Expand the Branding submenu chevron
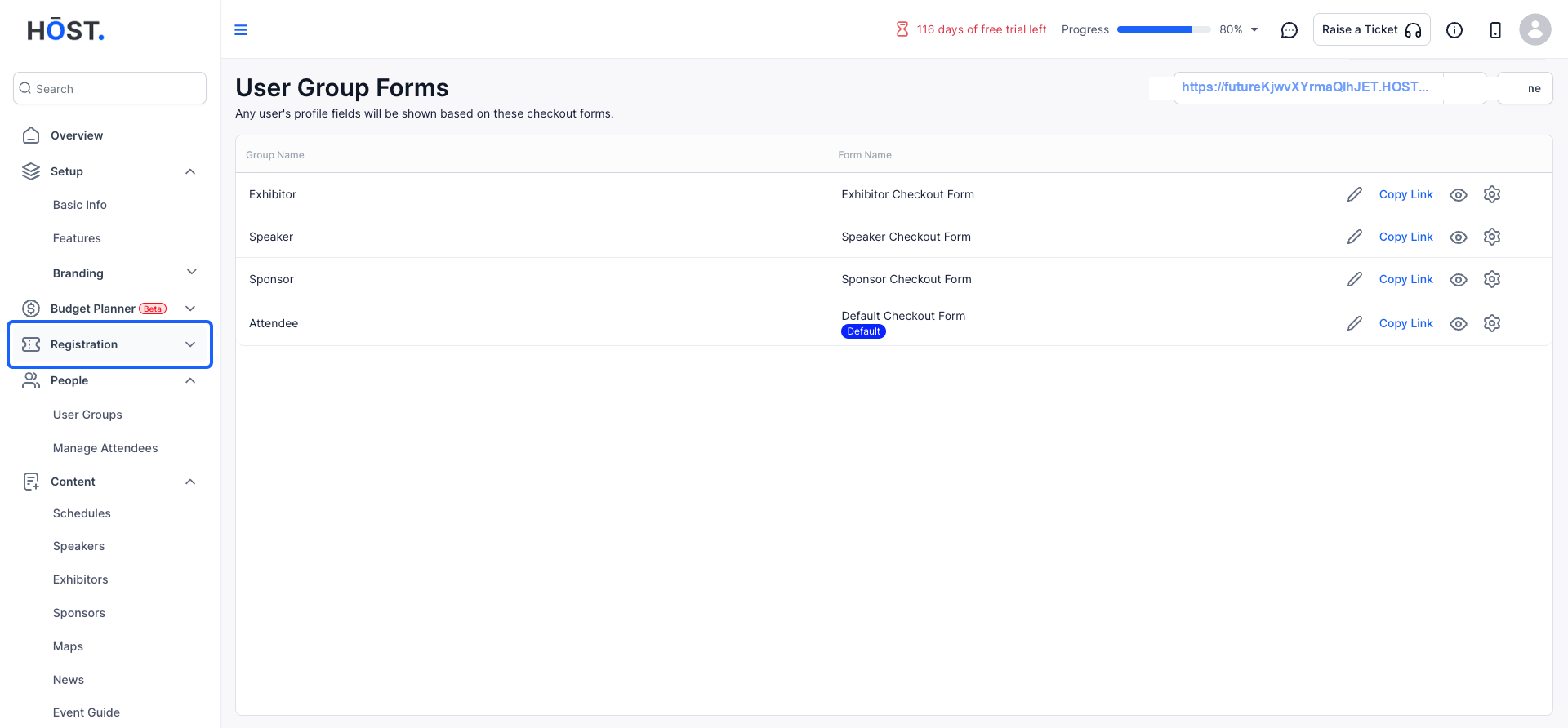This screenshot has height=728, width=1568. 192,272
